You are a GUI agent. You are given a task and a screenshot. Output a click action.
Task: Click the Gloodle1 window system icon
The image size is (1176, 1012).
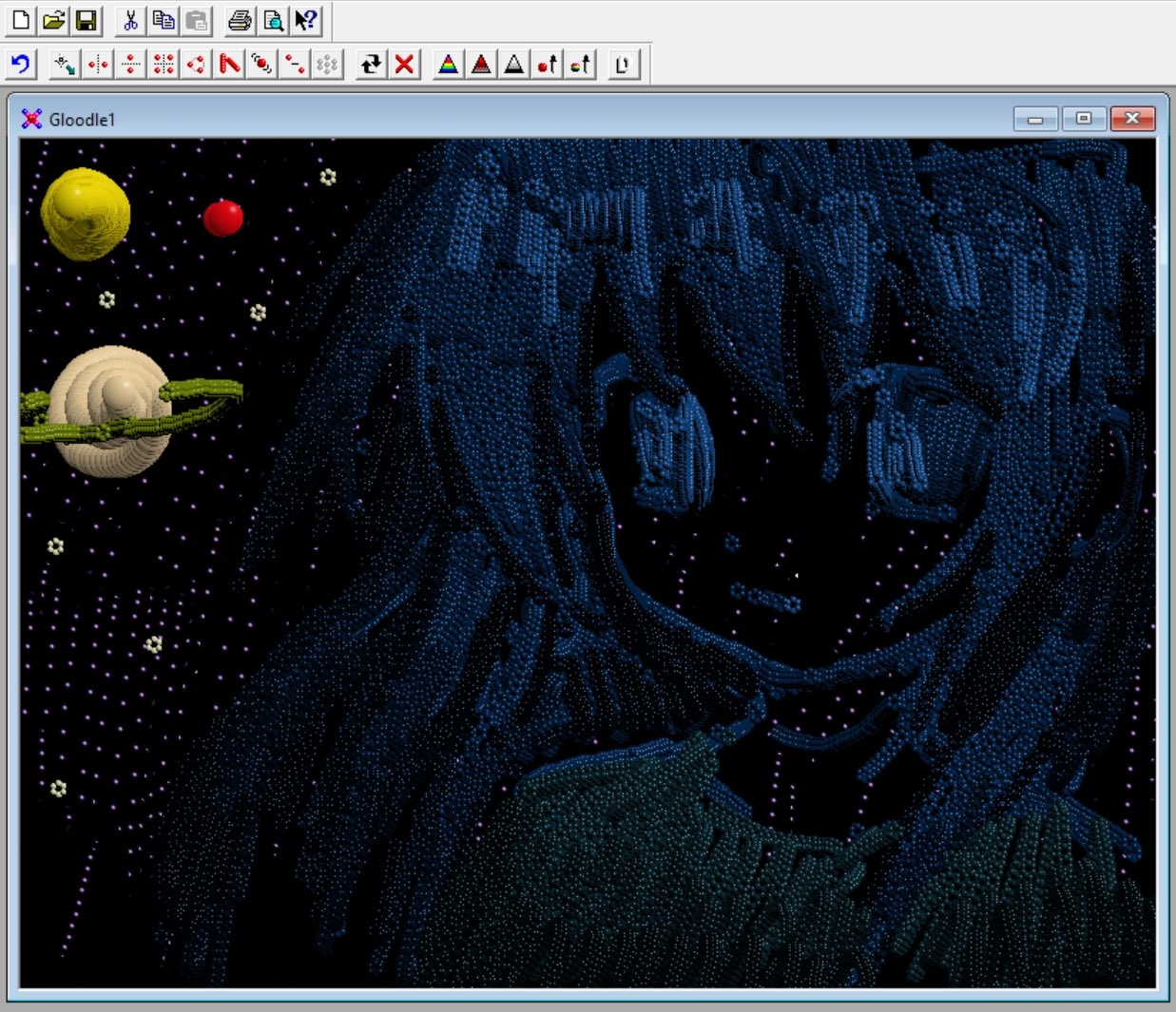tap(31, 119)
